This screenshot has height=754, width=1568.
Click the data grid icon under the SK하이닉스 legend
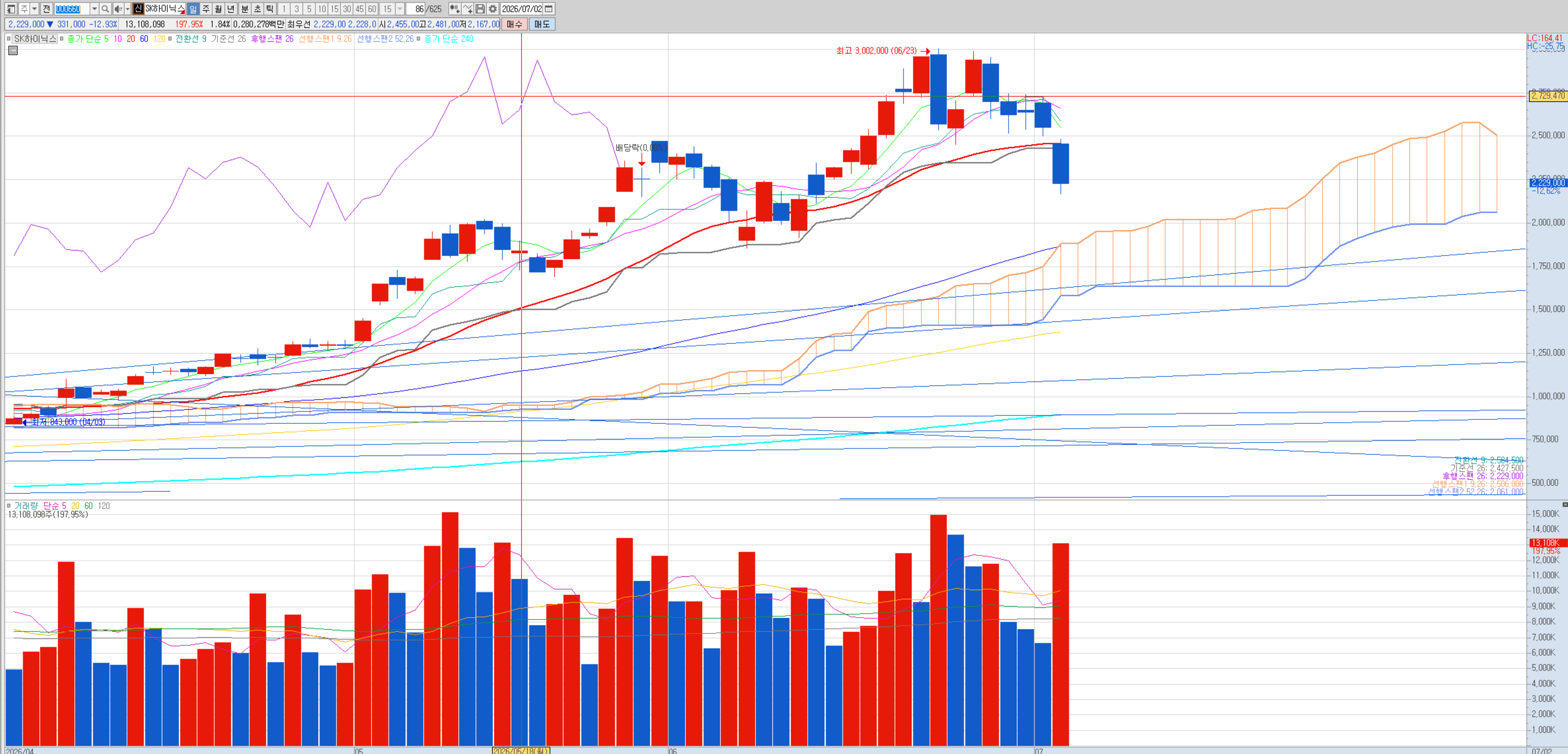click(13, 51)
